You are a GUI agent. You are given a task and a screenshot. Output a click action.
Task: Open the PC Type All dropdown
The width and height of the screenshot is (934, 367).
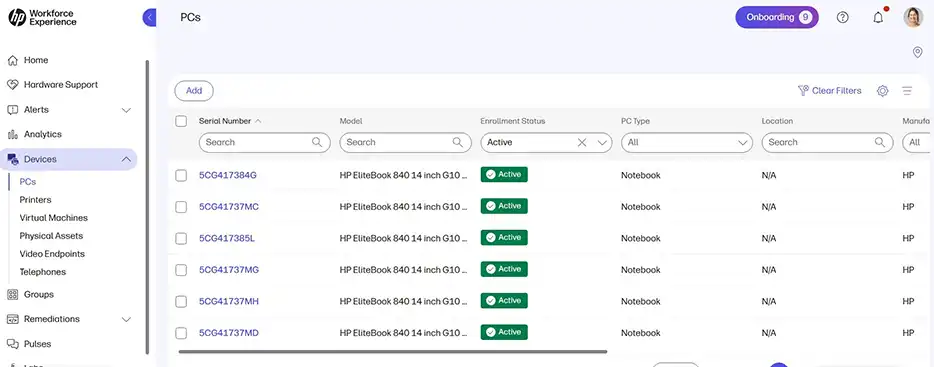tap(687, 142)
